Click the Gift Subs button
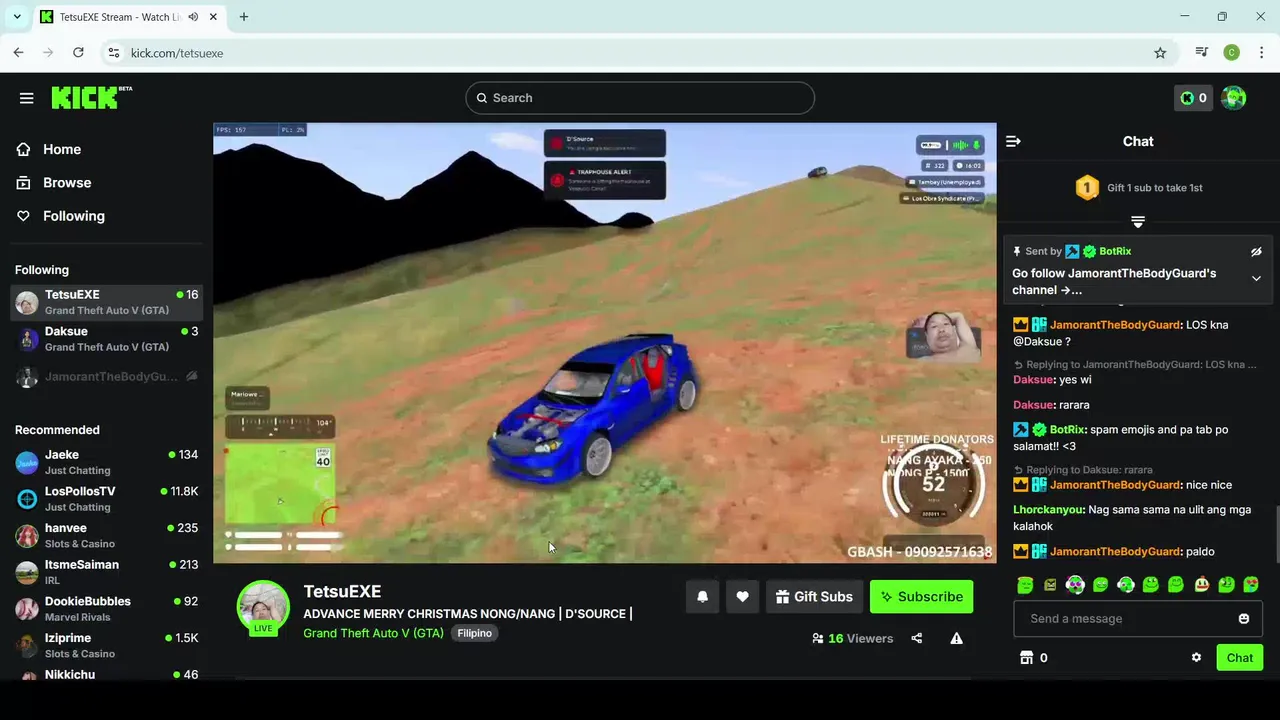This screenshot has width=1280, height=720. (814, 597)
